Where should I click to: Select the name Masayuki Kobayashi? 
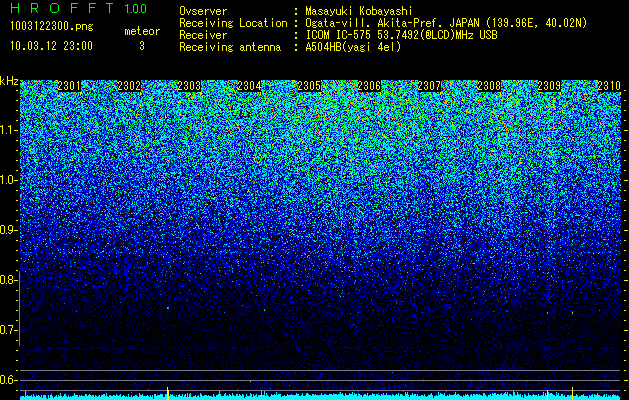click(x=359, y=11)
